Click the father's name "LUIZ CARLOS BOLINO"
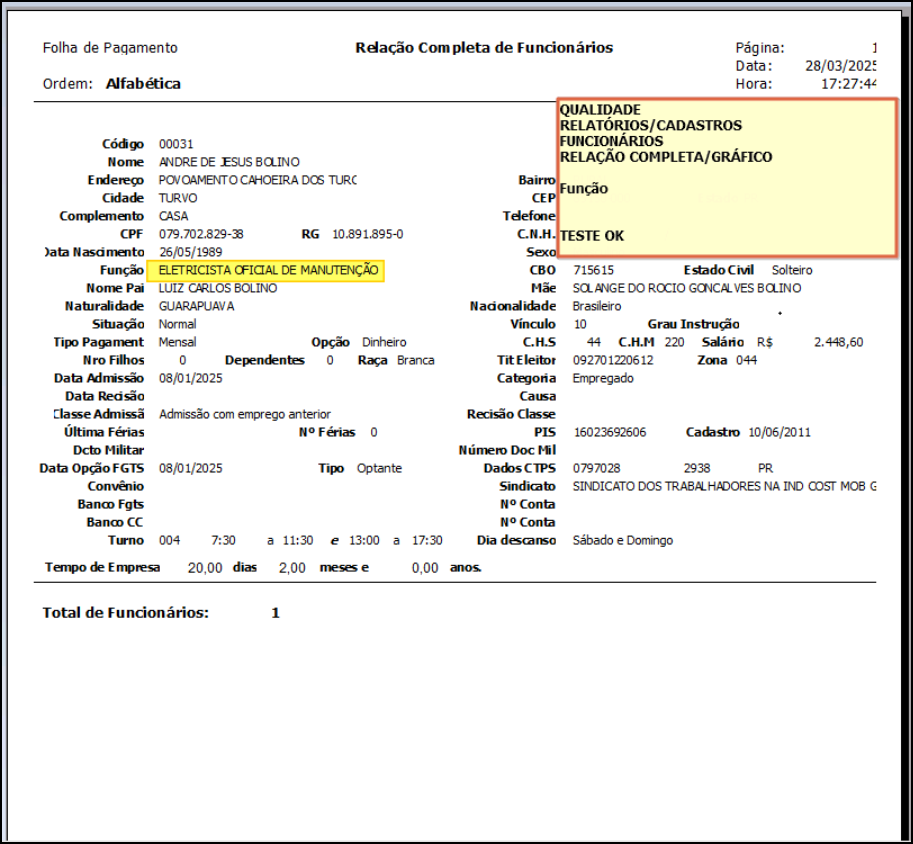913x844 pixels. (218, 288)
